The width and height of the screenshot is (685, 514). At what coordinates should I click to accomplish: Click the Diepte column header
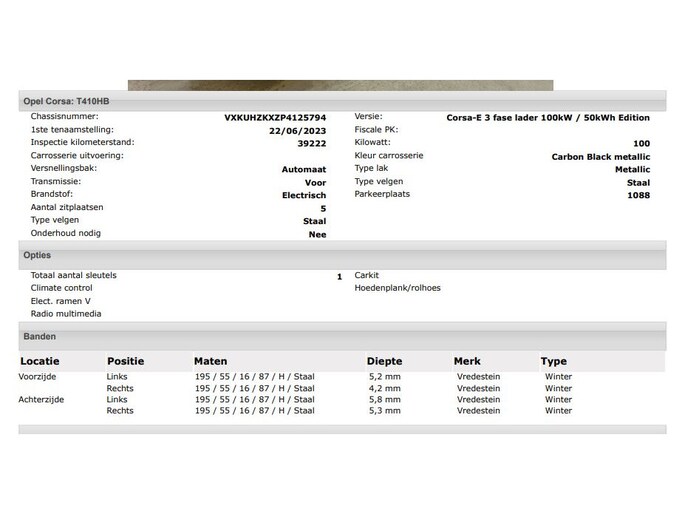pos(384,361)
